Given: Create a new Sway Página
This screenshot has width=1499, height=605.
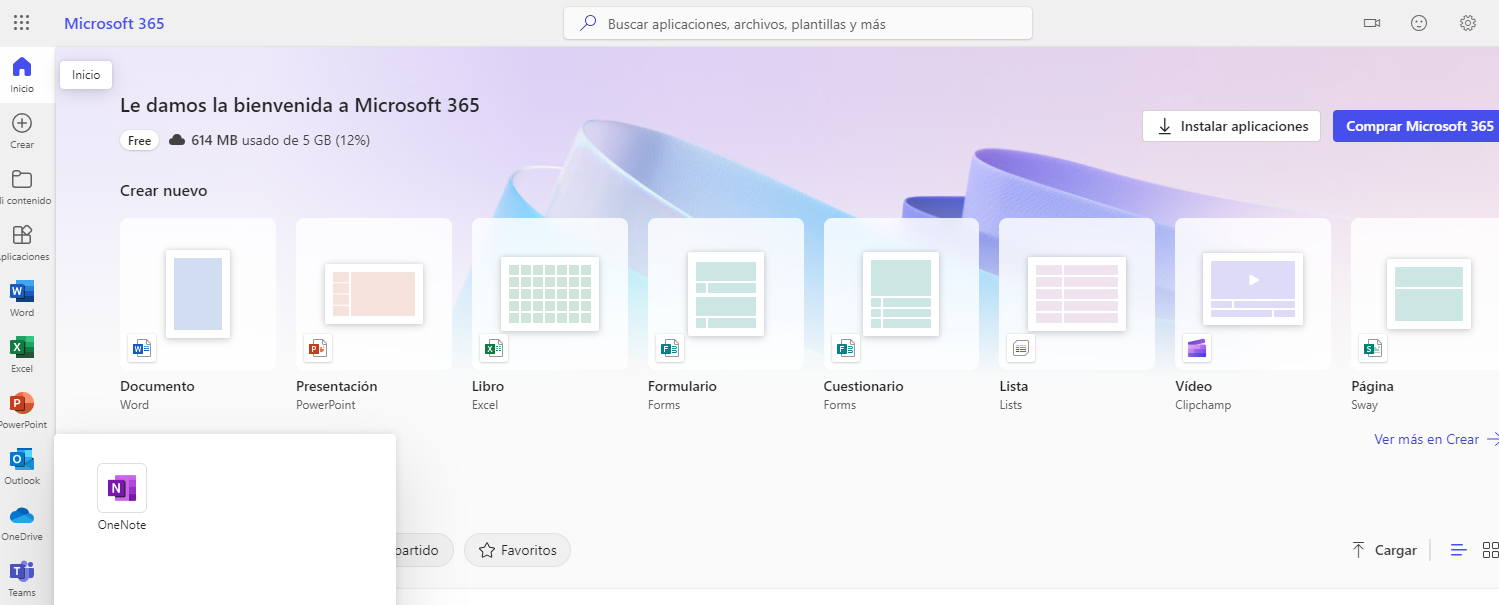Looking at the screenshot, I should click(x=1425, y=315).
